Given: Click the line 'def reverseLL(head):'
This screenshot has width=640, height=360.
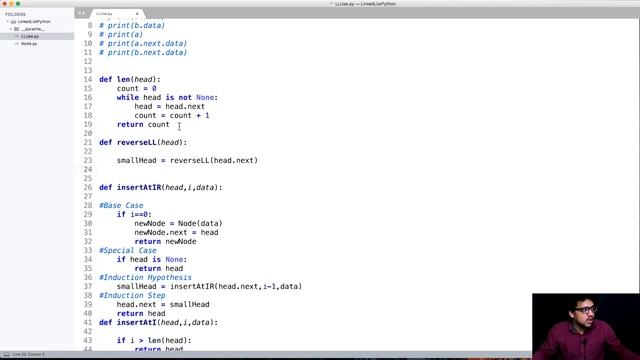Looking at the screenshot, I should click(143, 142).
